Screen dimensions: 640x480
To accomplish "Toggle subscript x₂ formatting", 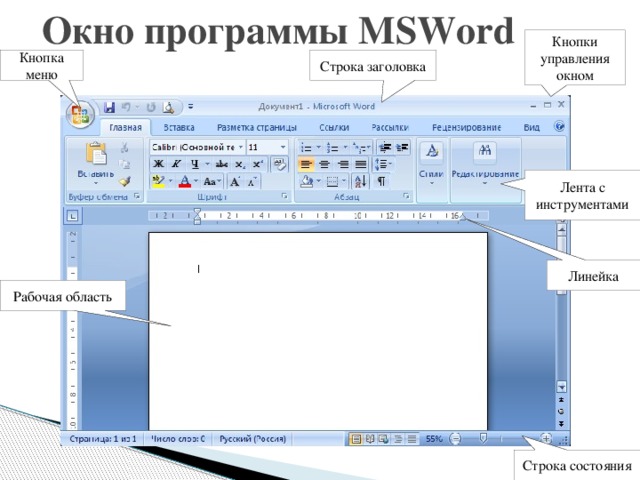I will click(x=240, y=164).
